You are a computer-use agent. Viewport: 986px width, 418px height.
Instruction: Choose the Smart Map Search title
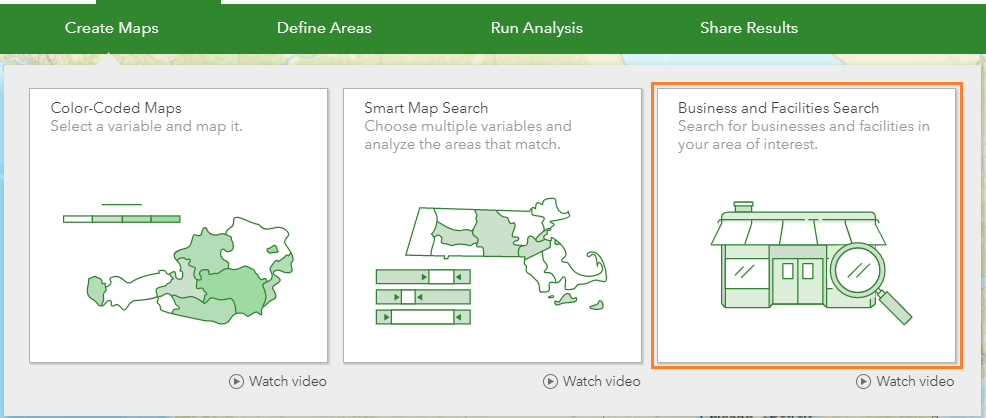coord(426,108)
